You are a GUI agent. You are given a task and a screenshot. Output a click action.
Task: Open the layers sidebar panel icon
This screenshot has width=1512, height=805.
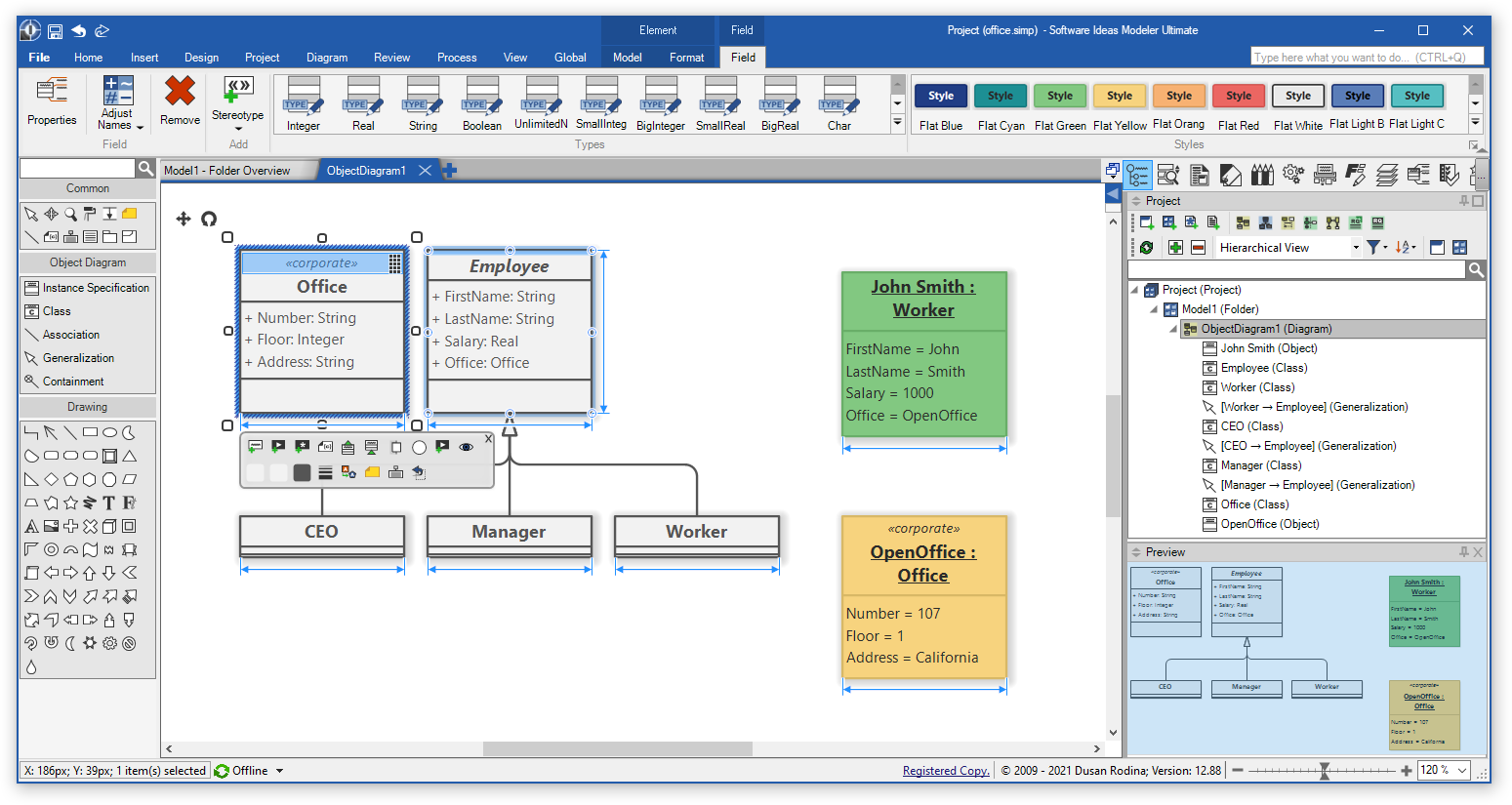pos(1387,175)
